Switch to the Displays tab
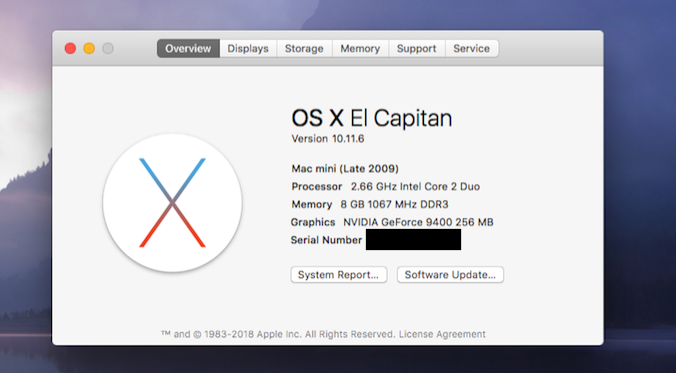The height and width of the screenshot is (373, 676). point(248,48)
